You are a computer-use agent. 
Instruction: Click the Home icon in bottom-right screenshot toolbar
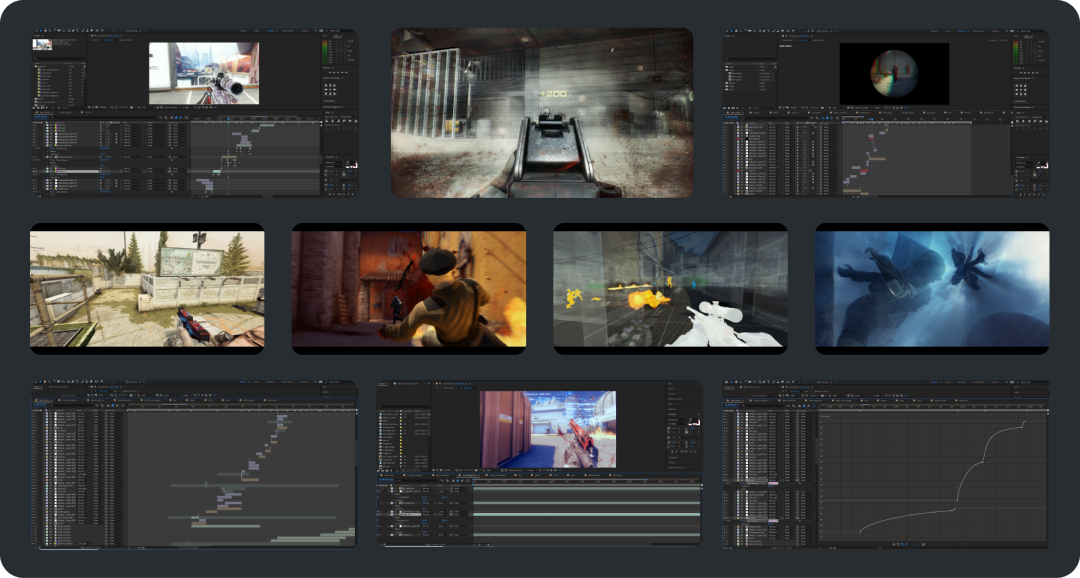coord(727,382)
